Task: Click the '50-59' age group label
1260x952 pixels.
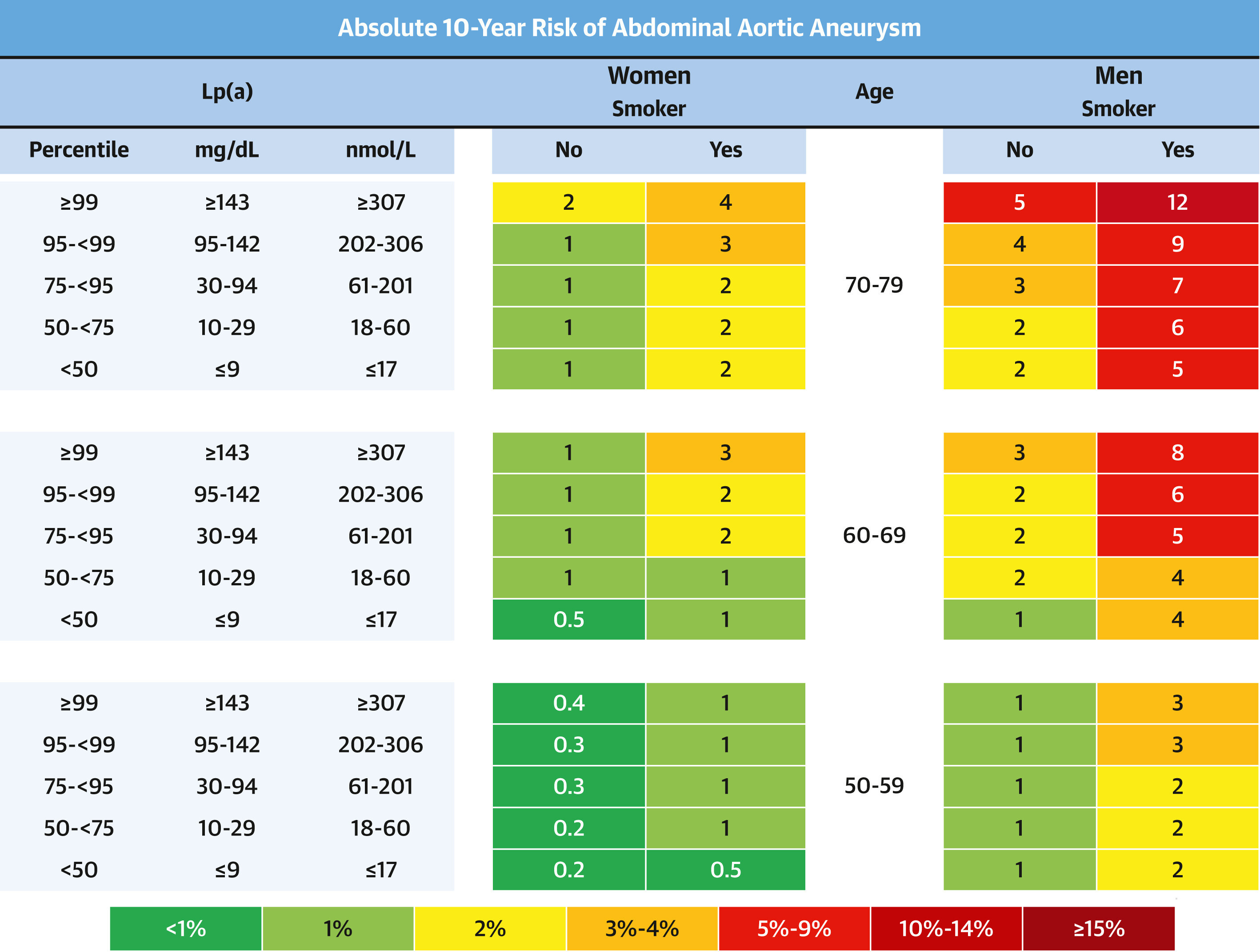Action: tap(874, 786)
